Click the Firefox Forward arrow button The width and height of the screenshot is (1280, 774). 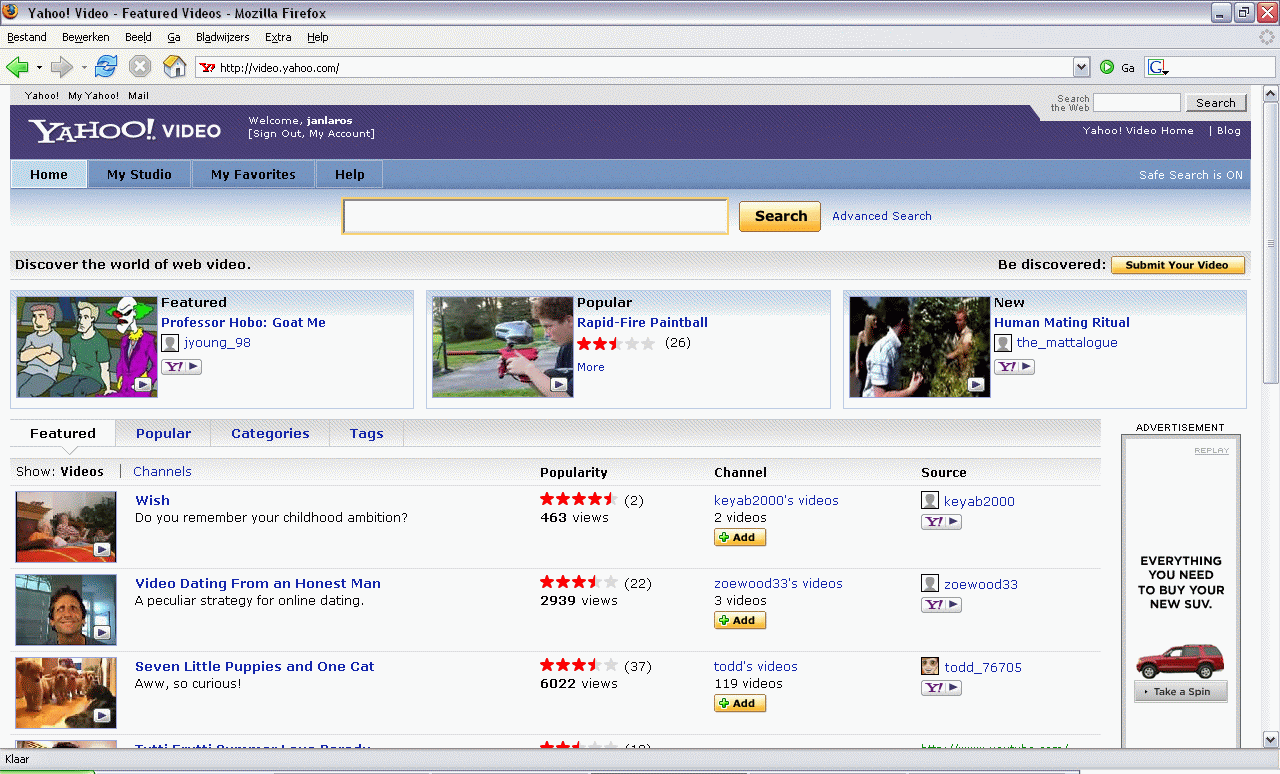click(62, 67)
